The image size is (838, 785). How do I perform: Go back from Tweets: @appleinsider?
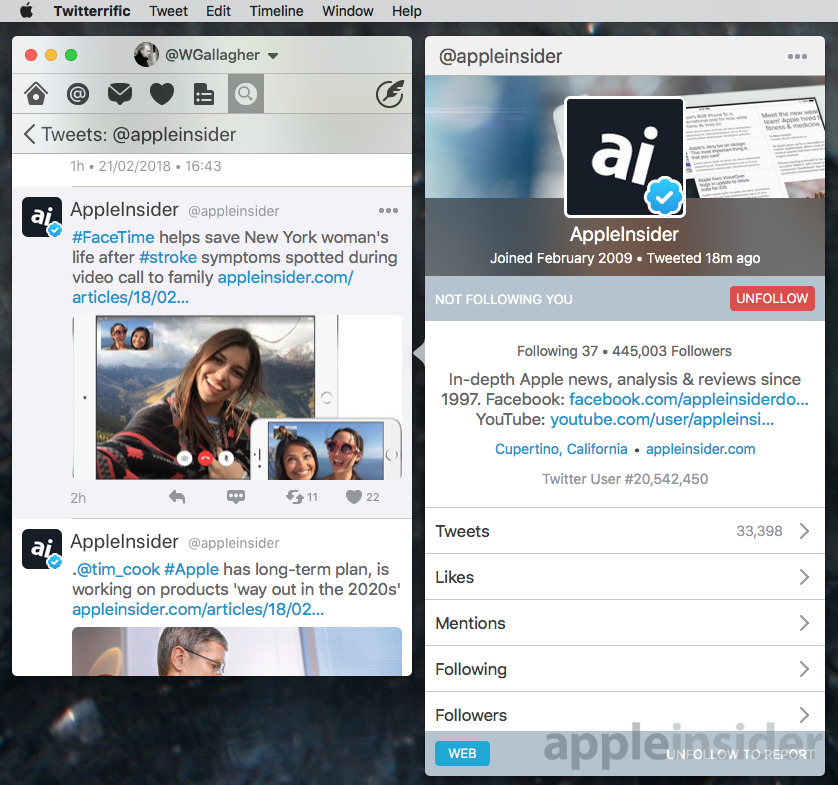(x=30, y=134)
